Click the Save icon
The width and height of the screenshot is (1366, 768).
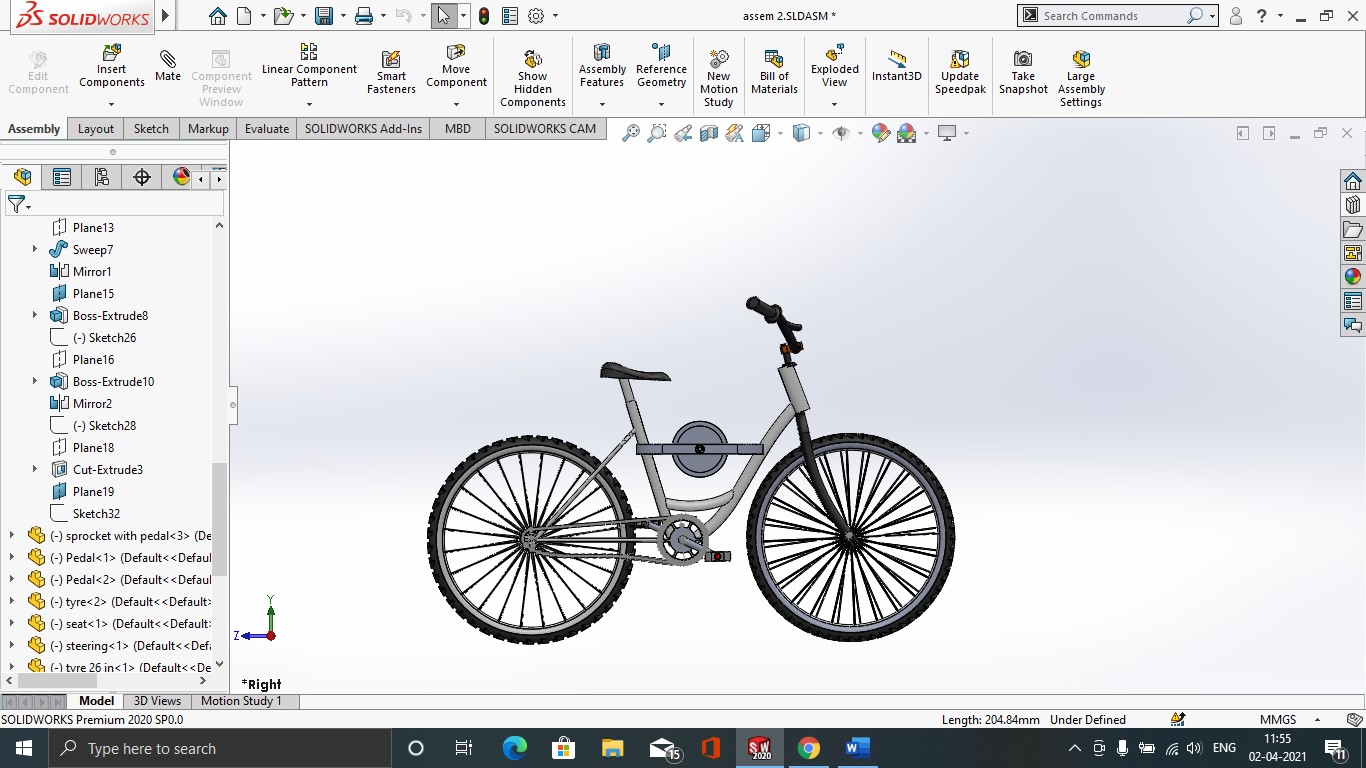(323, 16)
